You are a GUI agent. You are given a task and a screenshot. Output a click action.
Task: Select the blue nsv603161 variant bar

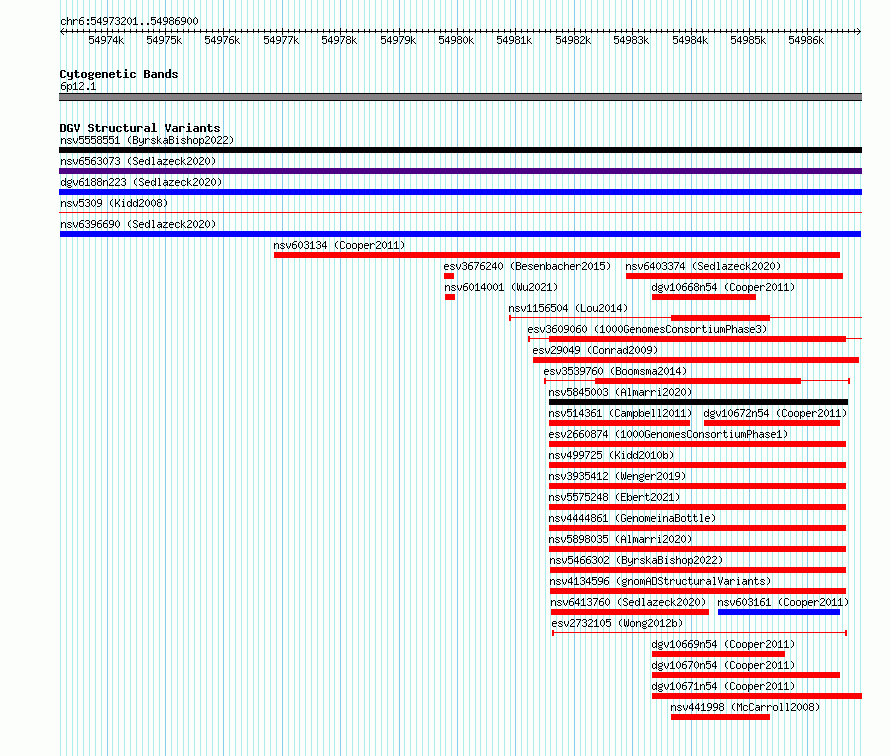click(x=779, y=612)
